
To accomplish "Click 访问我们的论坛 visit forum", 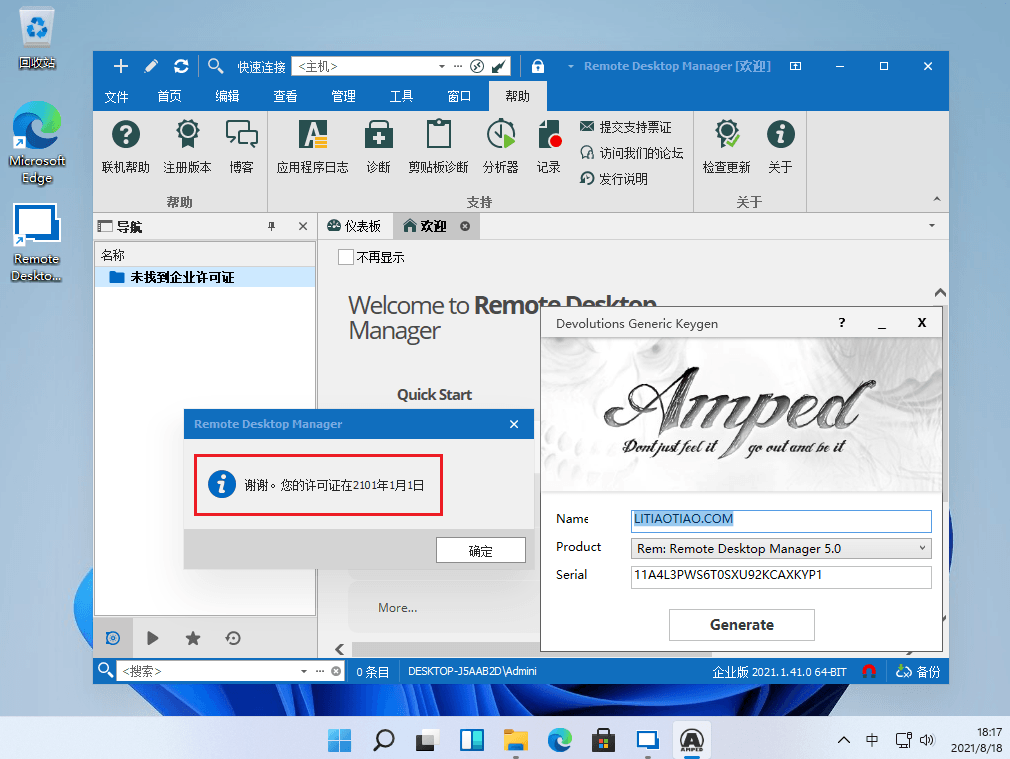I will coord(632,153).
